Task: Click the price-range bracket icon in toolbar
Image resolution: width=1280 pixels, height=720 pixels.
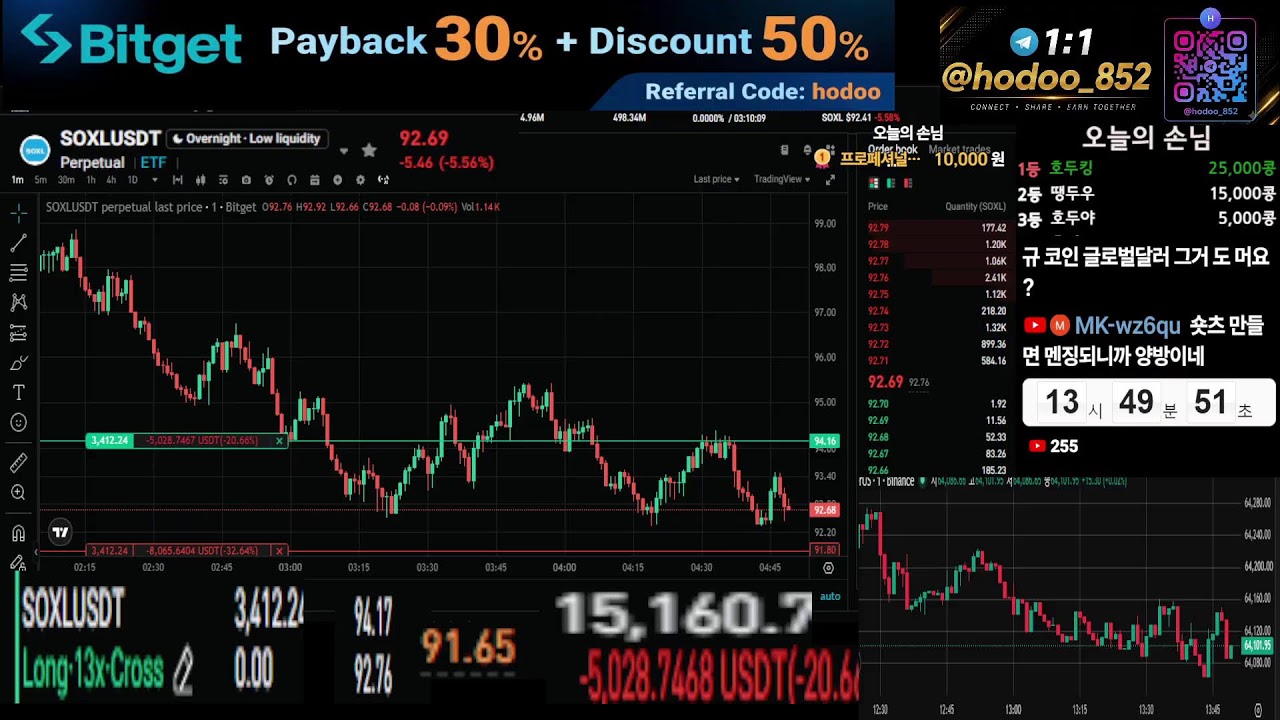Action: click(x=177, y=180)
